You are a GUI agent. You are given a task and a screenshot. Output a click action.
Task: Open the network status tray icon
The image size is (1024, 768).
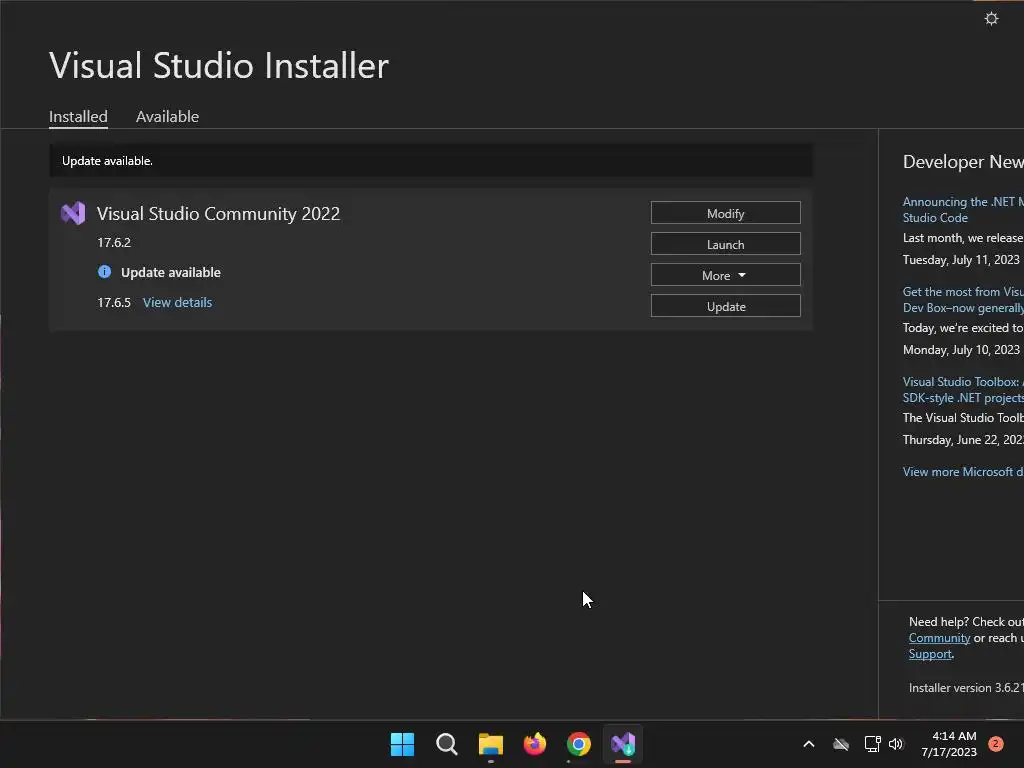click(x=872, y=744)
